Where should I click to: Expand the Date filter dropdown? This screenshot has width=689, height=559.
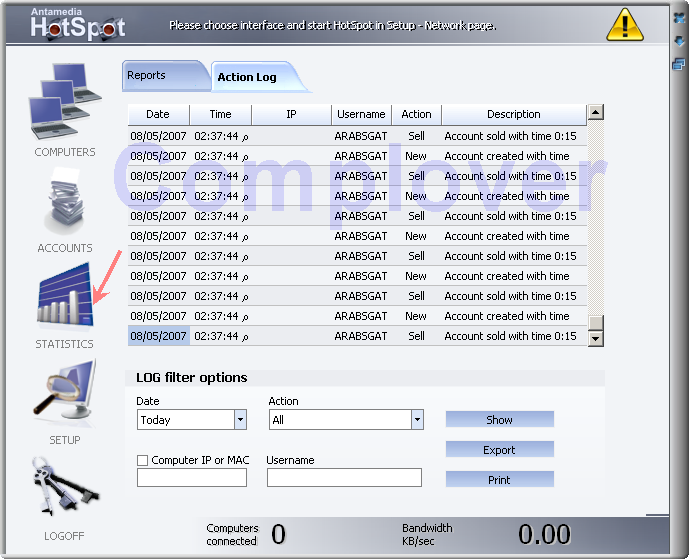(240, 420)
